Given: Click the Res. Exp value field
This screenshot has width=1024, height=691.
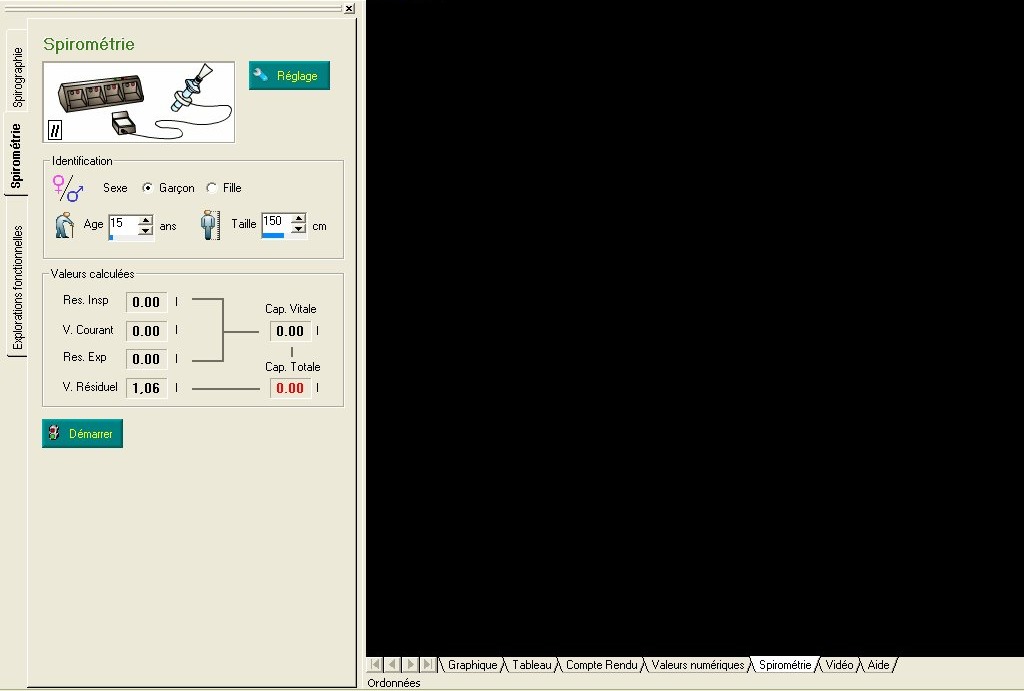Looking at the screenshot, I should (146, 359).
